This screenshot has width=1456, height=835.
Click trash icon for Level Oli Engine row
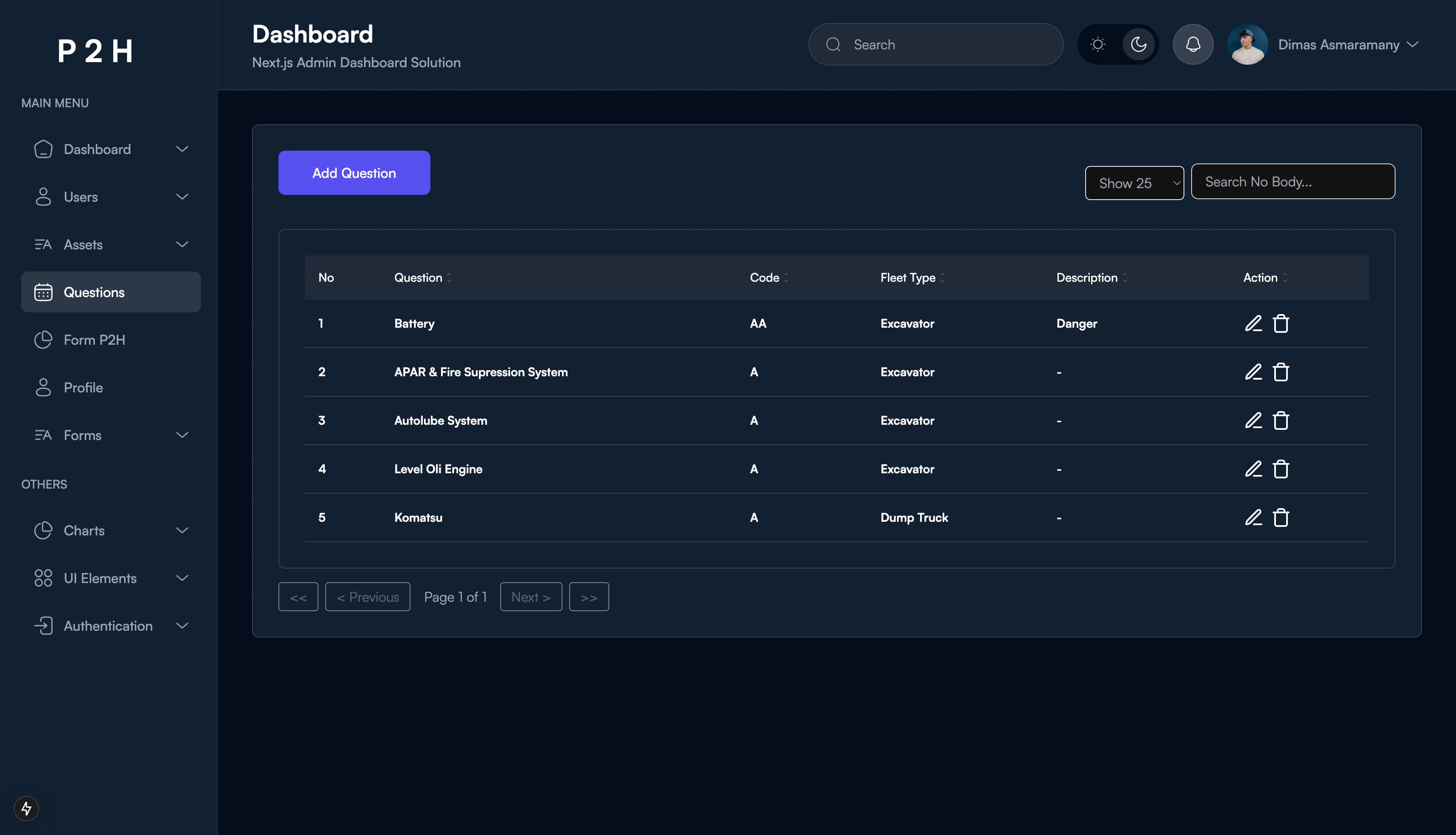1281,469
